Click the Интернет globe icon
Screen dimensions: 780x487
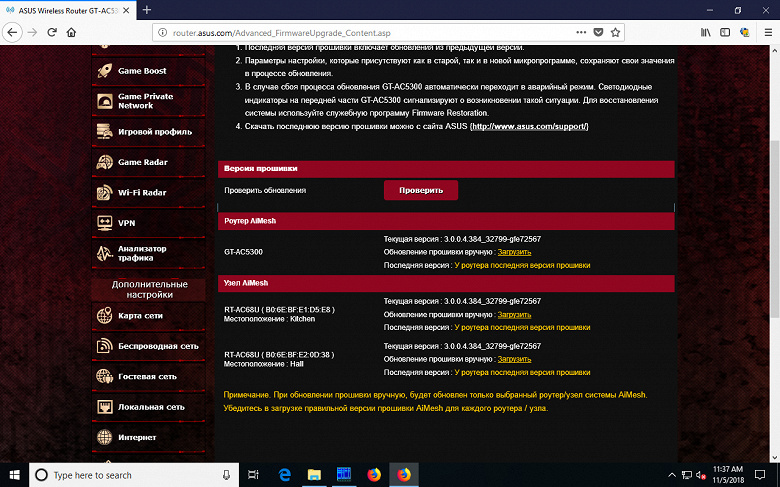(x=104, y=437)
